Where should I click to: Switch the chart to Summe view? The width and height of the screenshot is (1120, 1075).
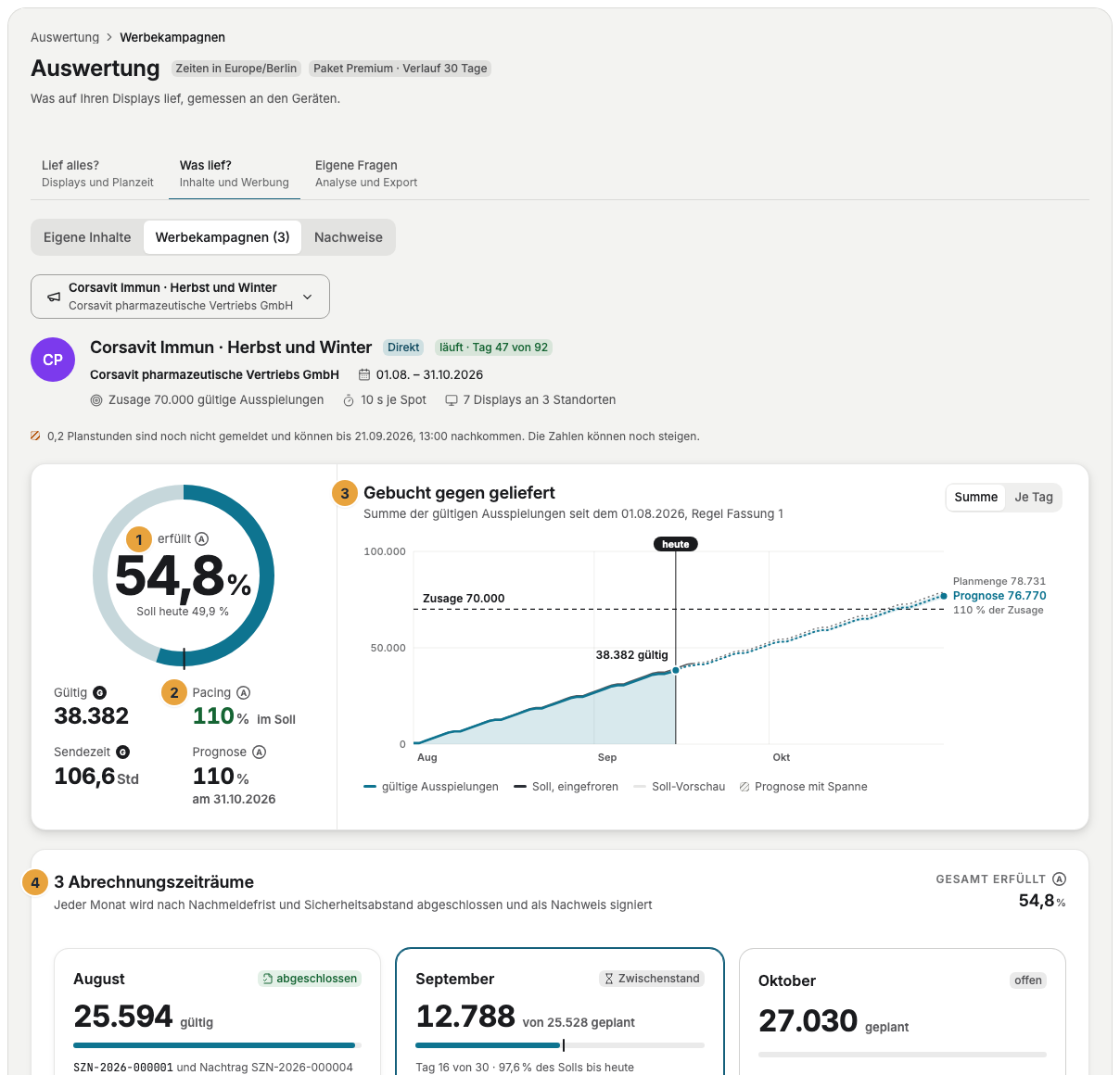[976, 497]
